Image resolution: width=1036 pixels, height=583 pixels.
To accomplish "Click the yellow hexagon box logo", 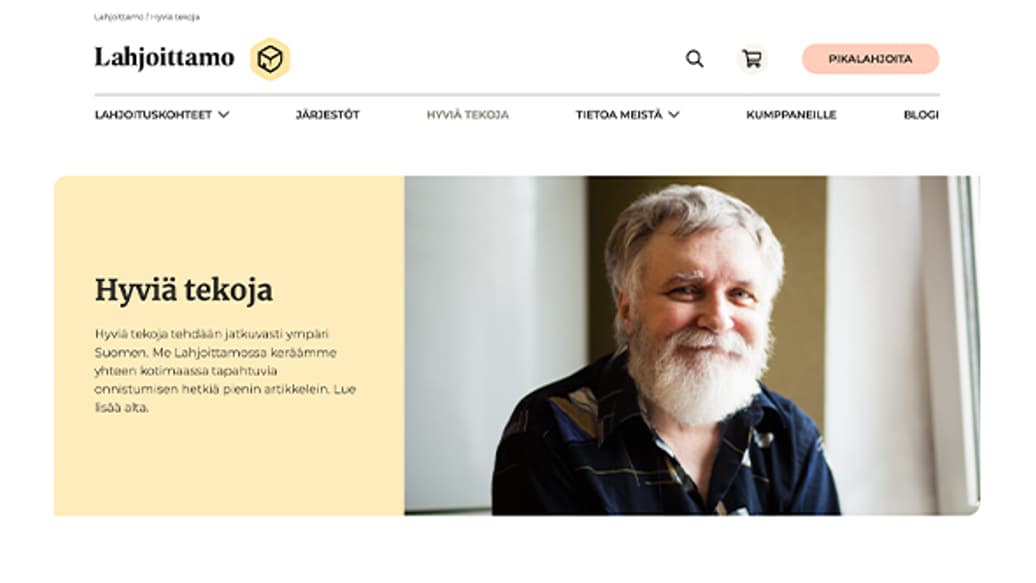I will [270, 59].
